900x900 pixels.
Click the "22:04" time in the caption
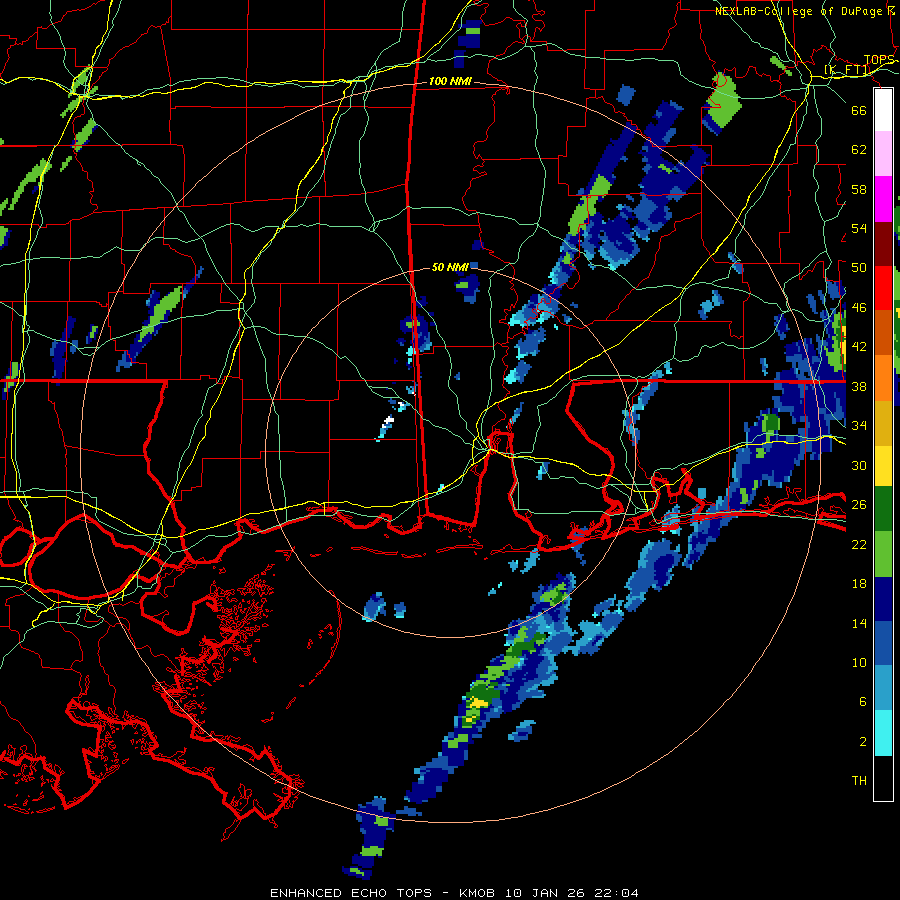click(x=618, y=893)
